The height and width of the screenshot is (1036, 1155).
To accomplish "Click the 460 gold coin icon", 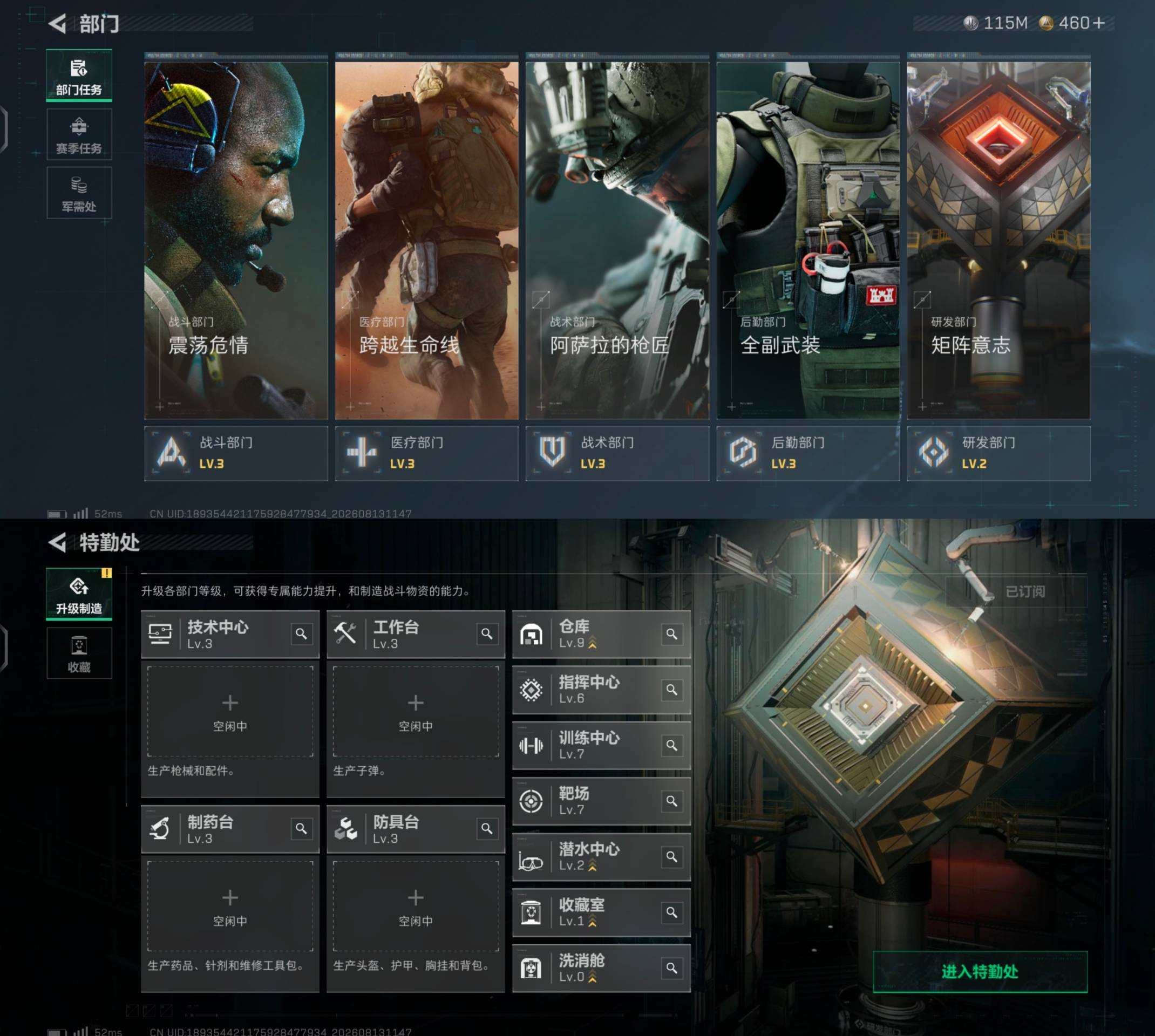I will pyautogui.click(x=1045, y=23).
